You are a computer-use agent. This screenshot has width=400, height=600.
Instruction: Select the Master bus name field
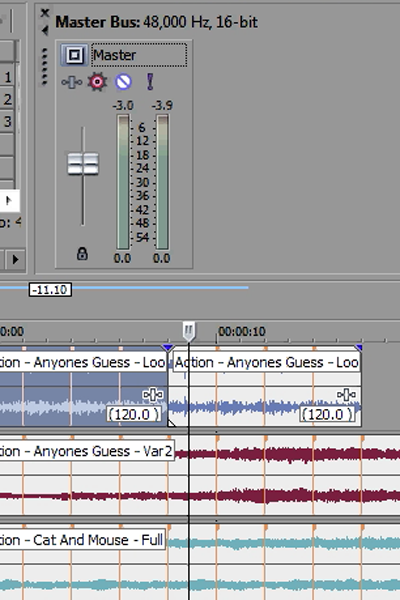click(139, 55)
